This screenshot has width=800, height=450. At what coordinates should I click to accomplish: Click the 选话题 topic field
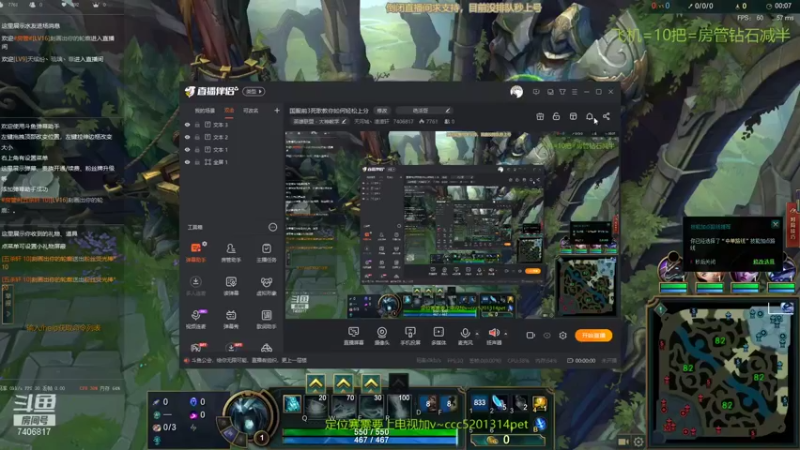(424, 111)
